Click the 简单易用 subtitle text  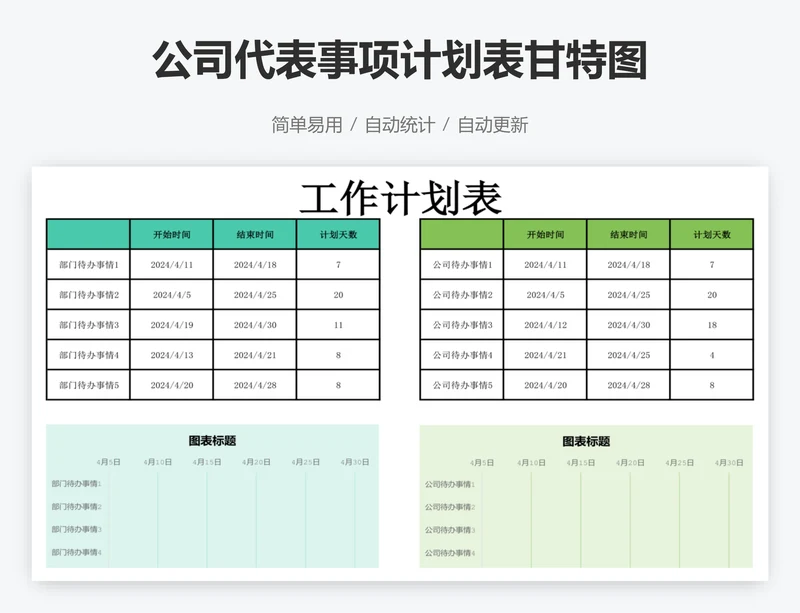(307, 125)
